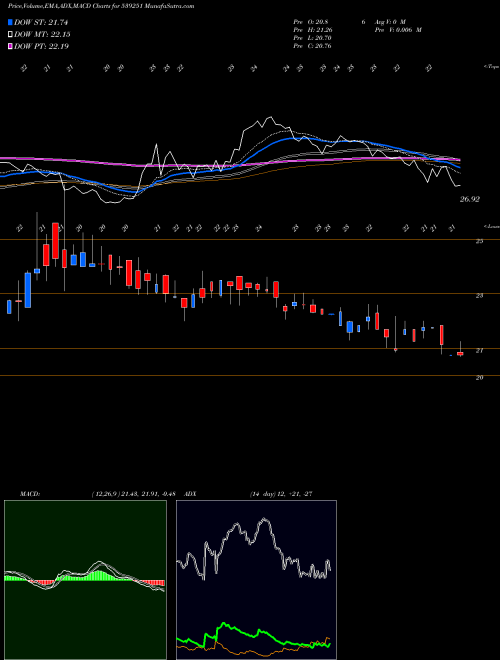Click the ADX (14 day) values text

pos(281,494)
